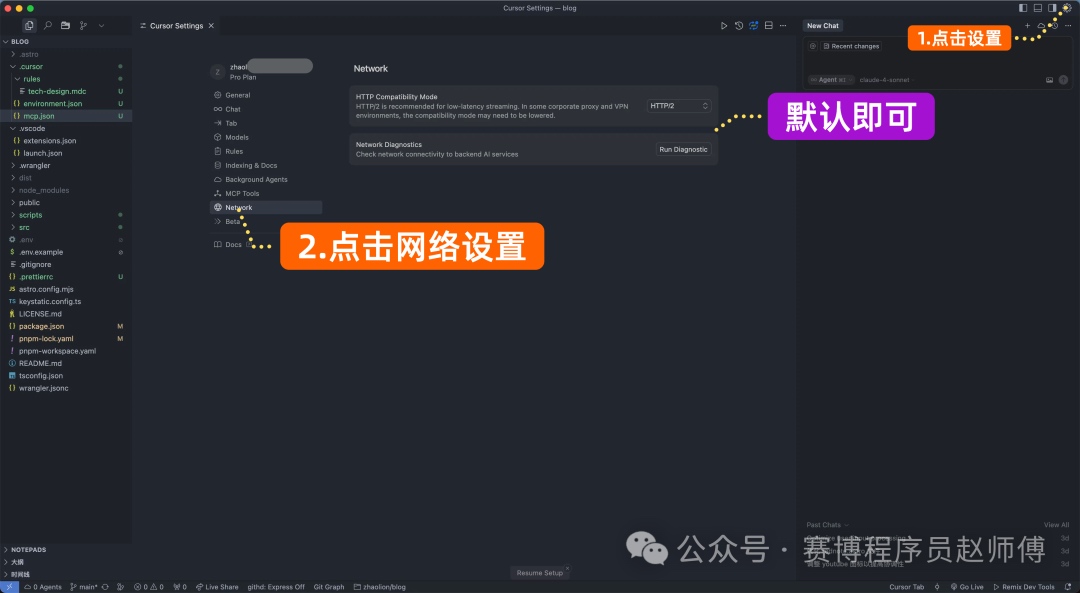Toggle the bottom panel layout icon

[1037, 8]
